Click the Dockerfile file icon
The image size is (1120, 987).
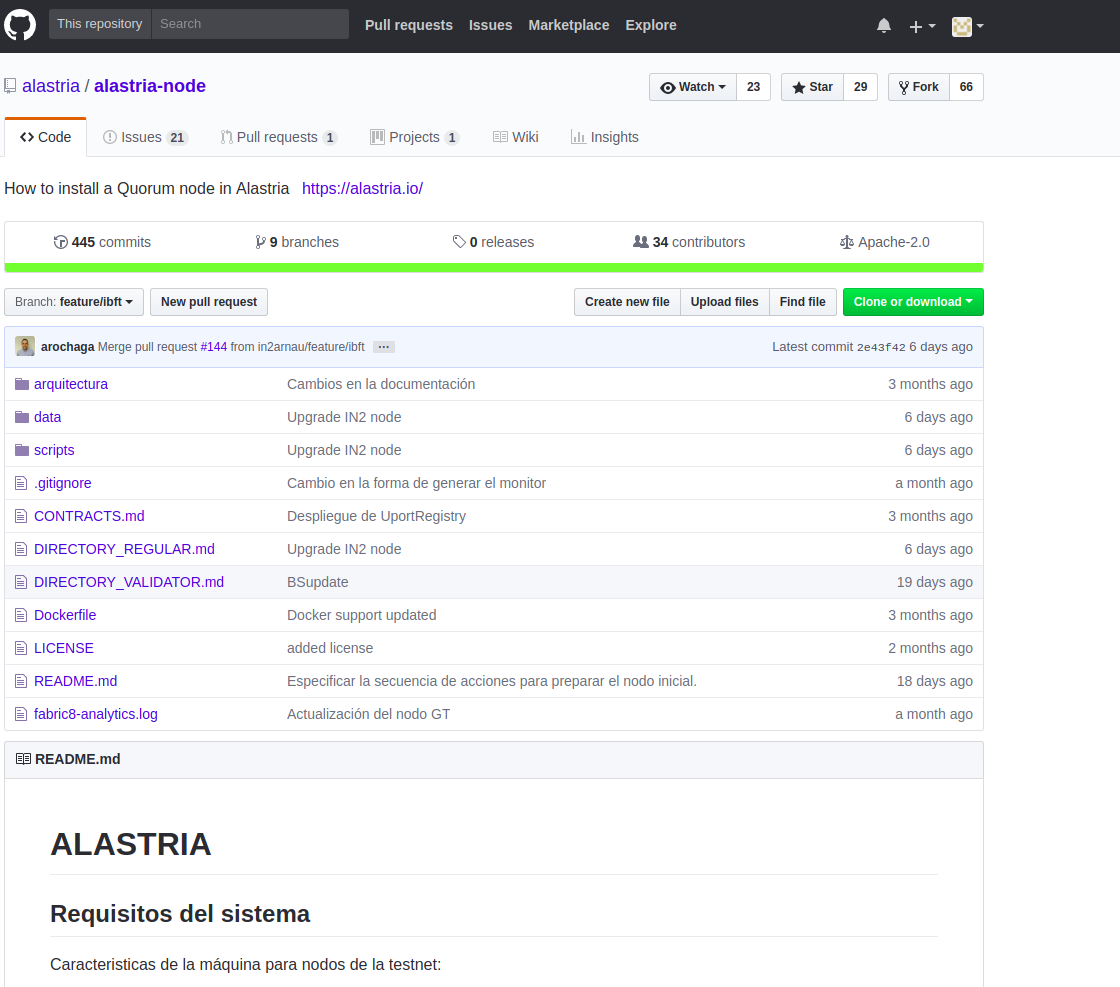coord(22,615)
